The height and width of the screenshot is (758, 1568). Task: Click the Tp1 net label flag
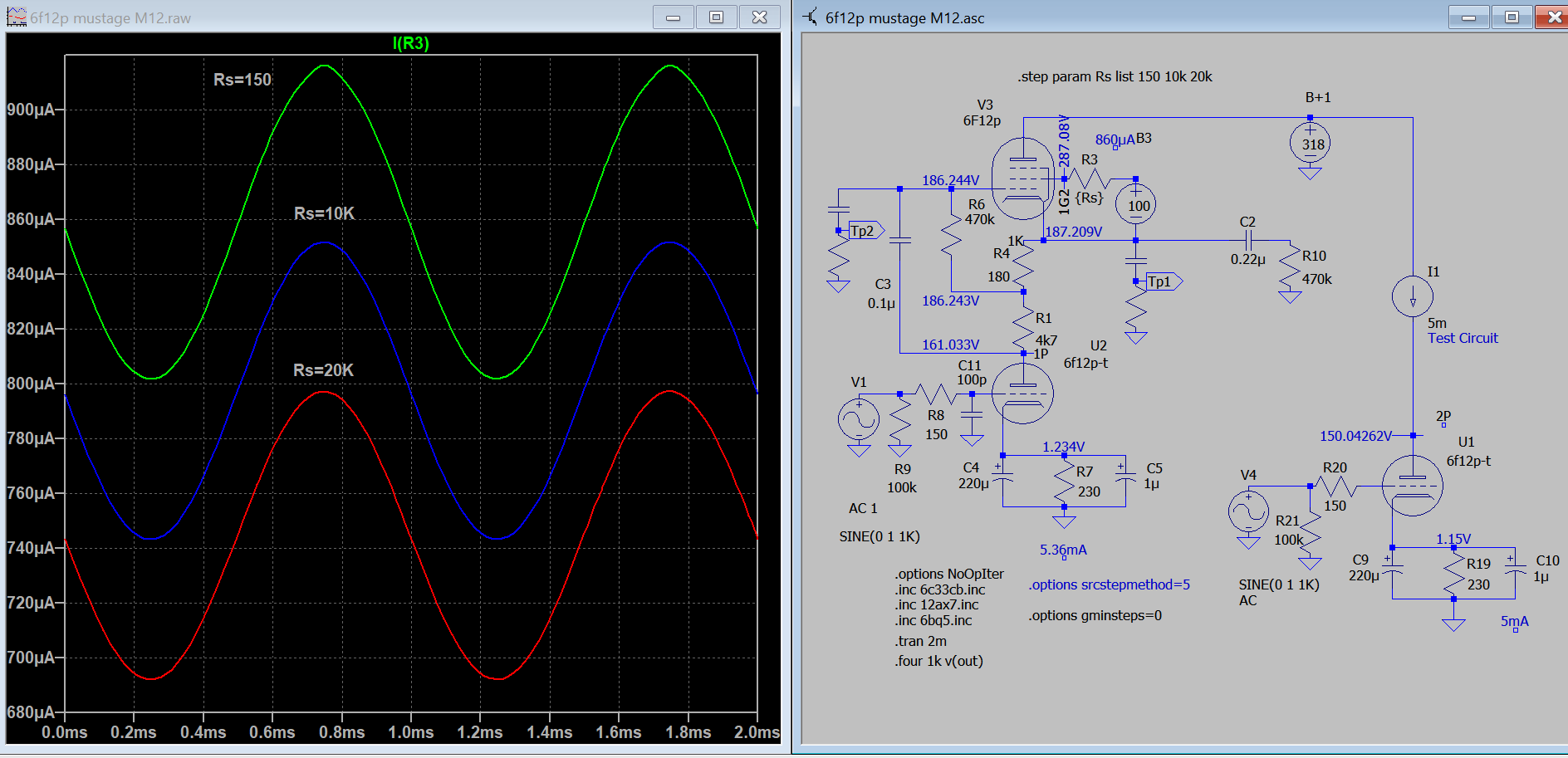(x=1163, y=281)
